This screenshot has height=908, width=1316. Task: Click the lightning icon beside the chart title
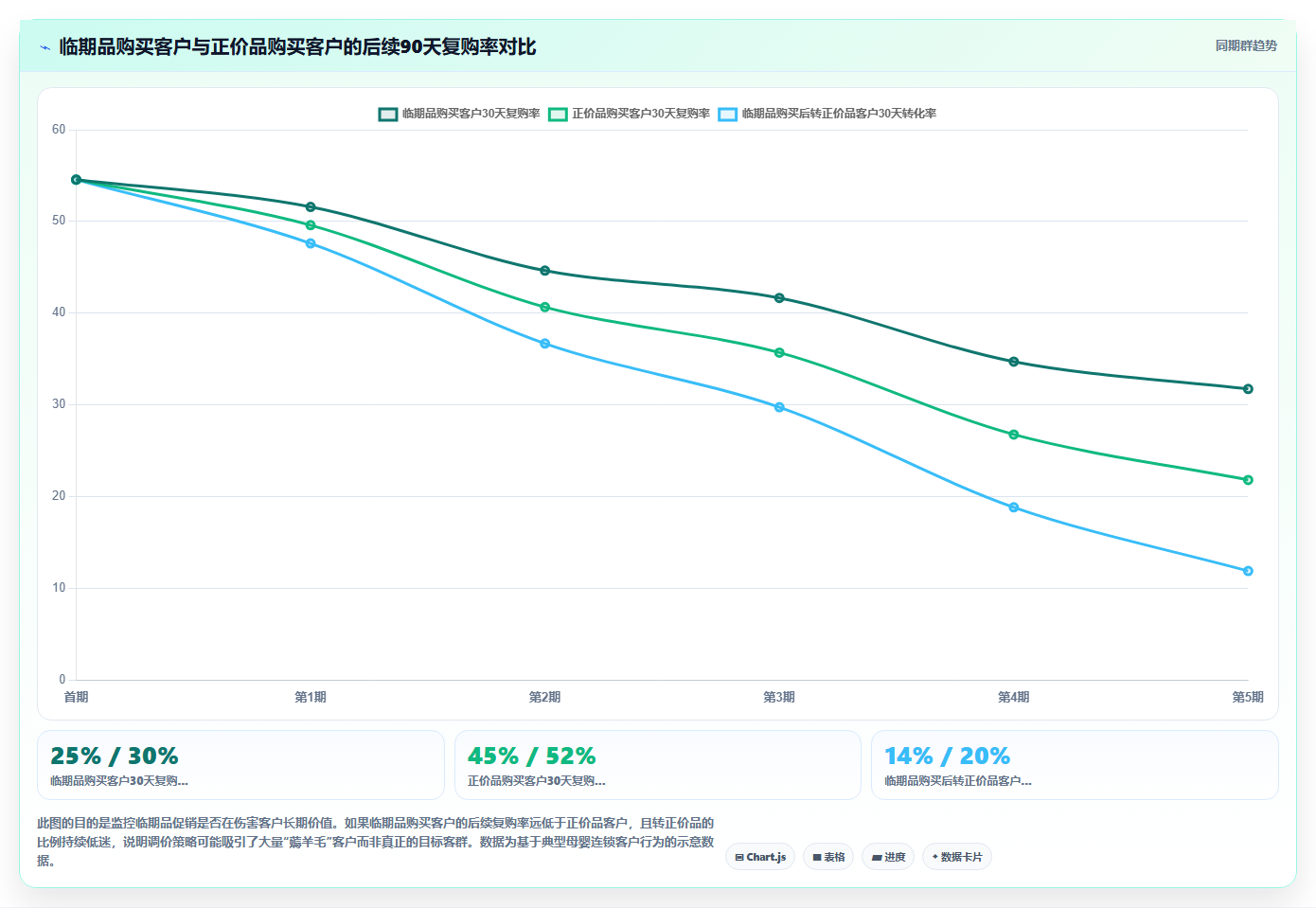click(44, 47)
